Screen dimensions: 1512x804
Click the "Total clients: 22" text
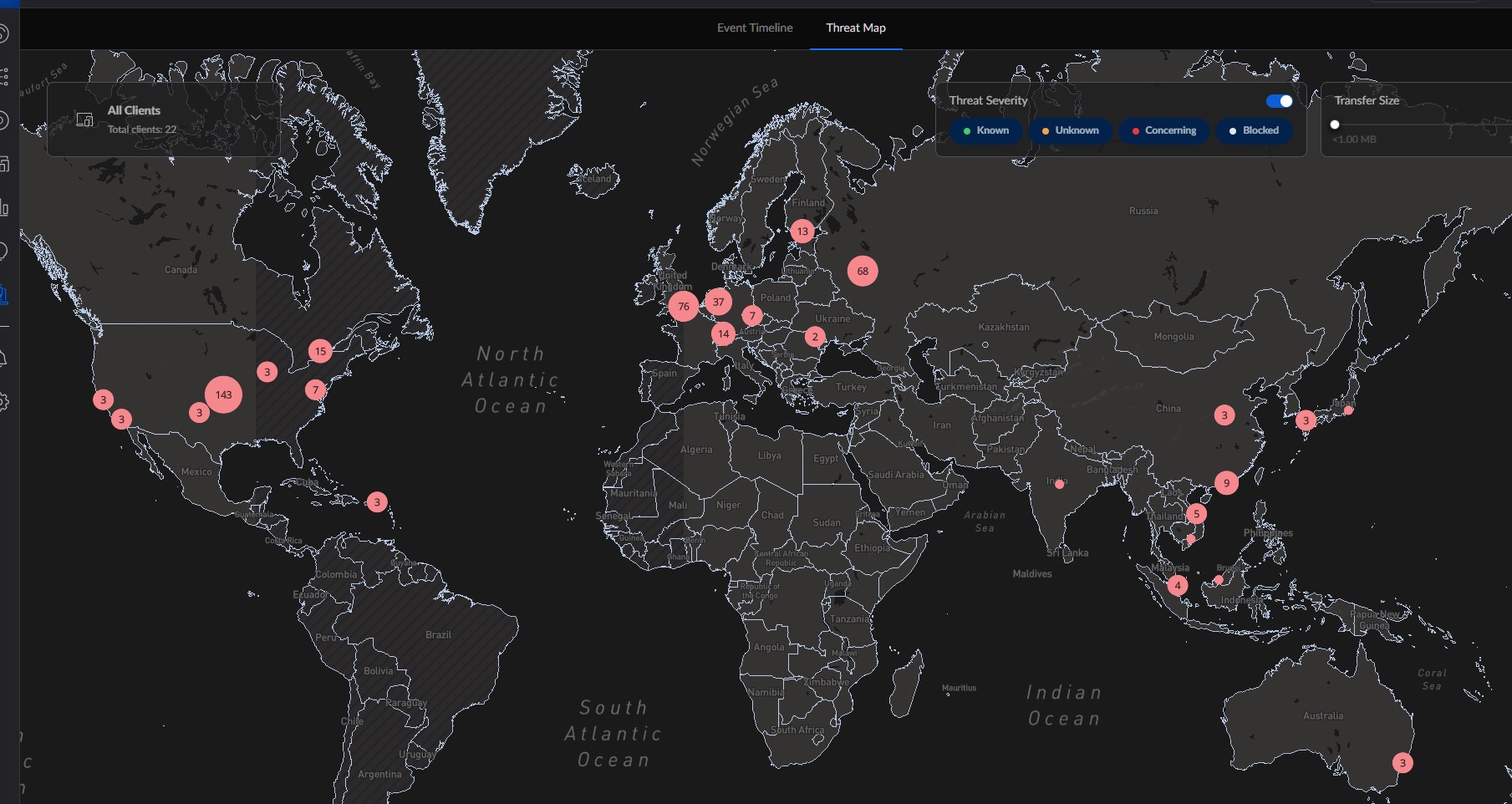click(142, 130)
